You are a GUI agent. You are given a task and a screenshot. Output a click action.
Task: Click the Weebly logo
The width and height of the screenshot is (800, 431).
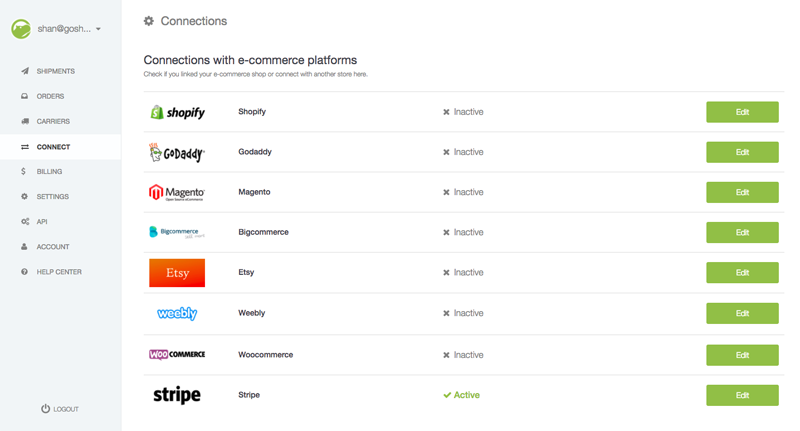(x=177, y=313)
